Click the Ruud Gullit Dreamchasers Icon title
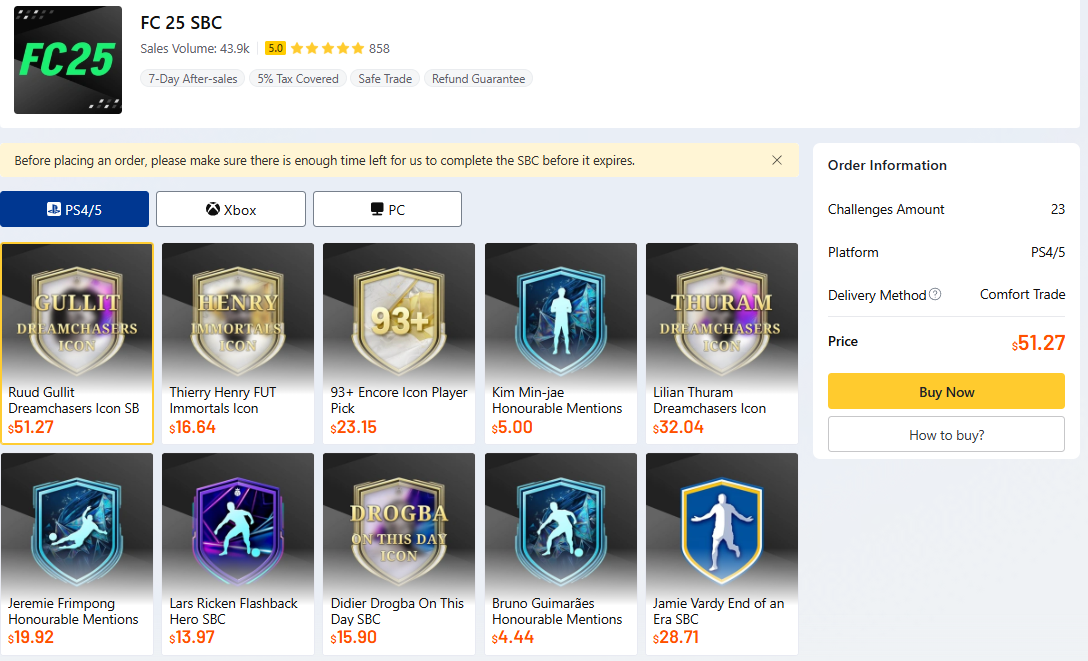The height and width of the screenshot is (661, 1088). [x=74, y=400]
